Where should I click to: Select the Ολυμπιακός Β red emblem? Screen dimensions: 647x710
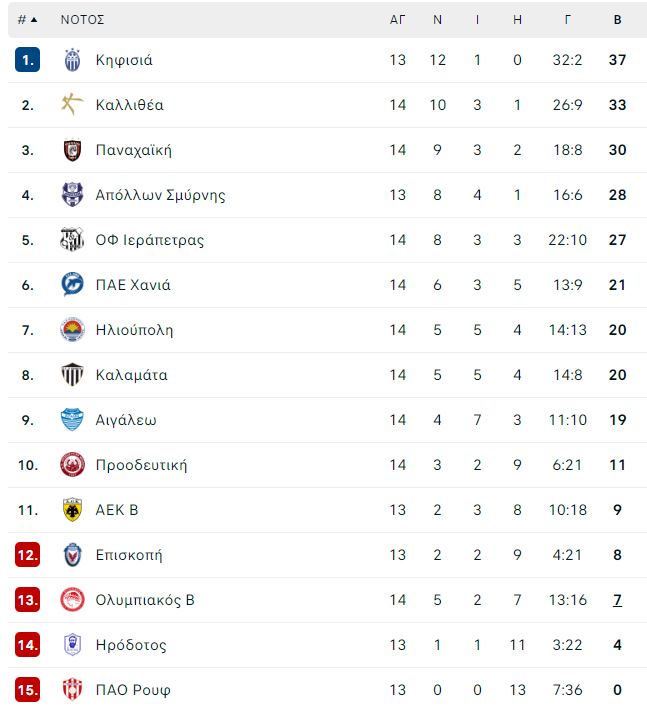click(x=72, y=600)
